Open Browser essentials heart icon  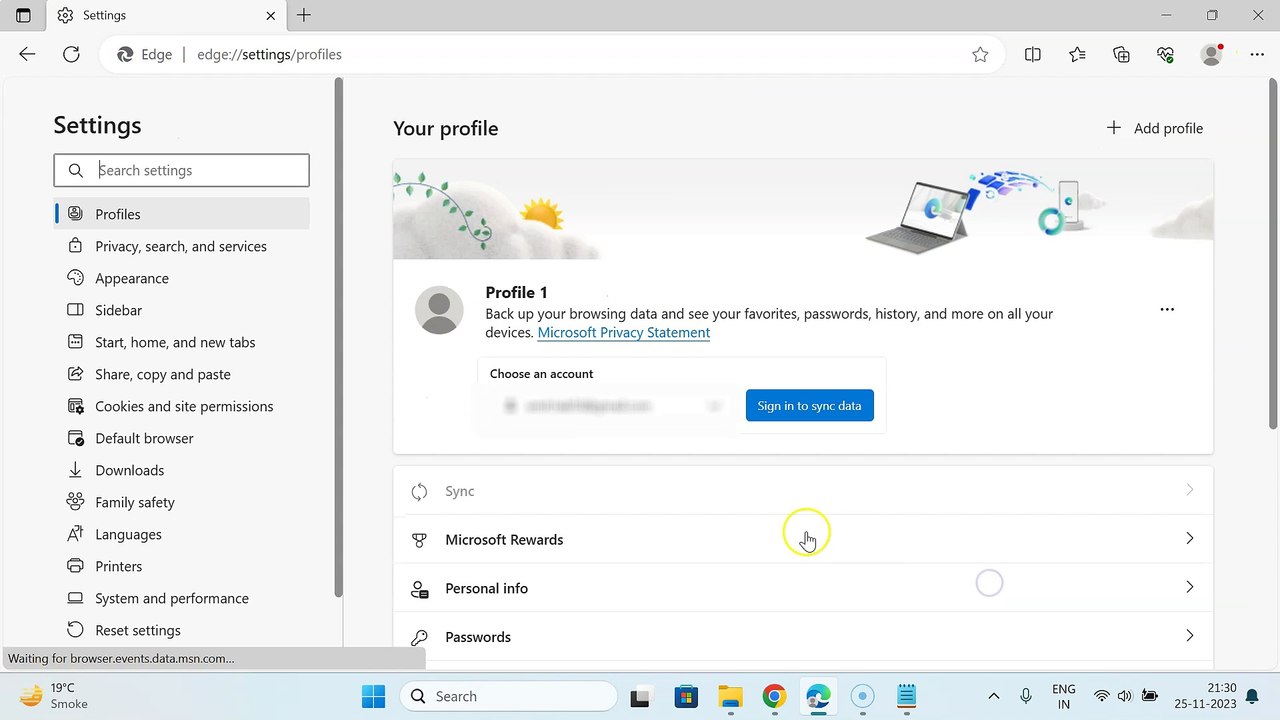click(1165, 55)
